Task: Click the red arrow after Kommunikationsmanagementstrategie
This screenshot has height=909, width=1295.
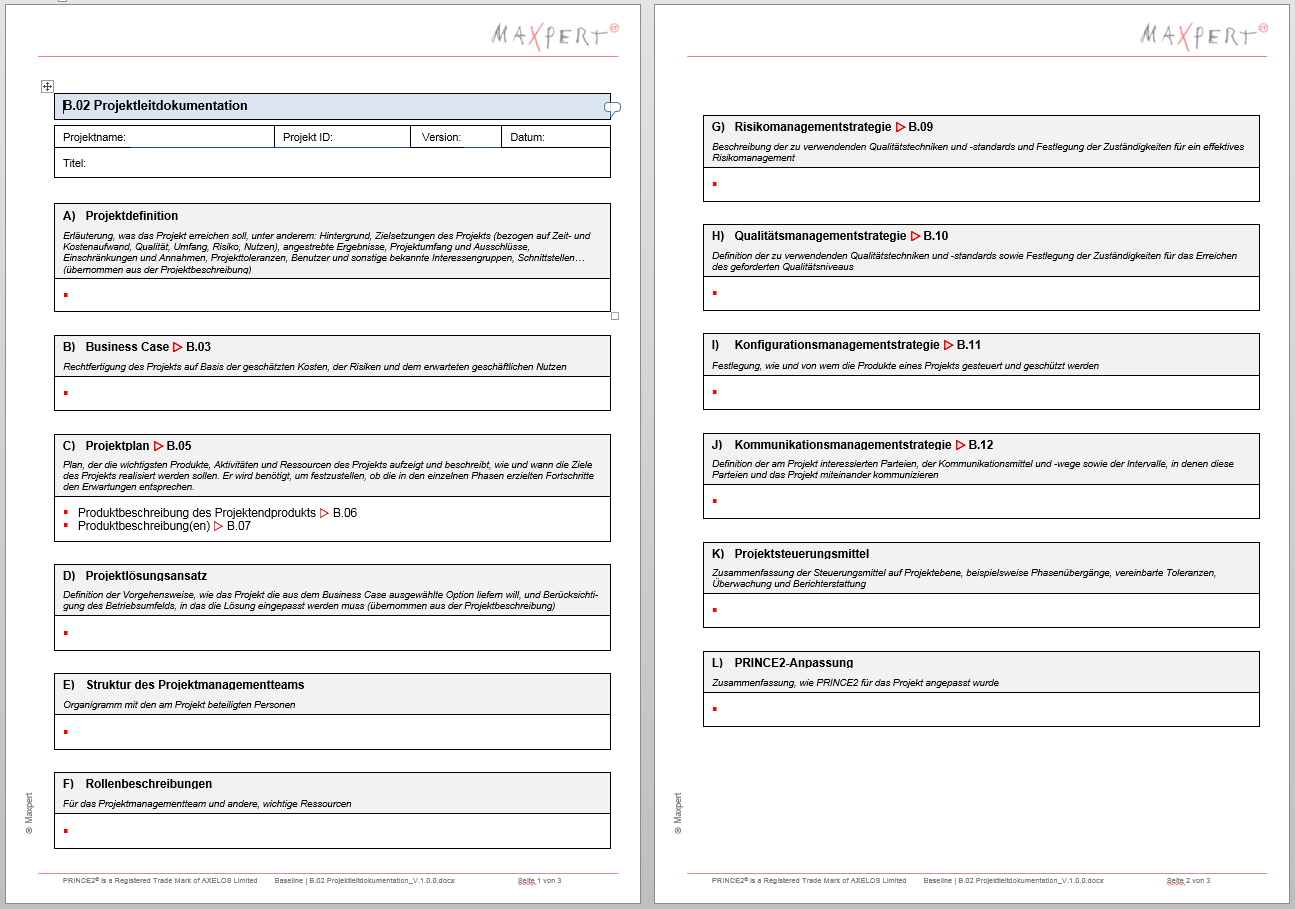Action: coord(960,445)
